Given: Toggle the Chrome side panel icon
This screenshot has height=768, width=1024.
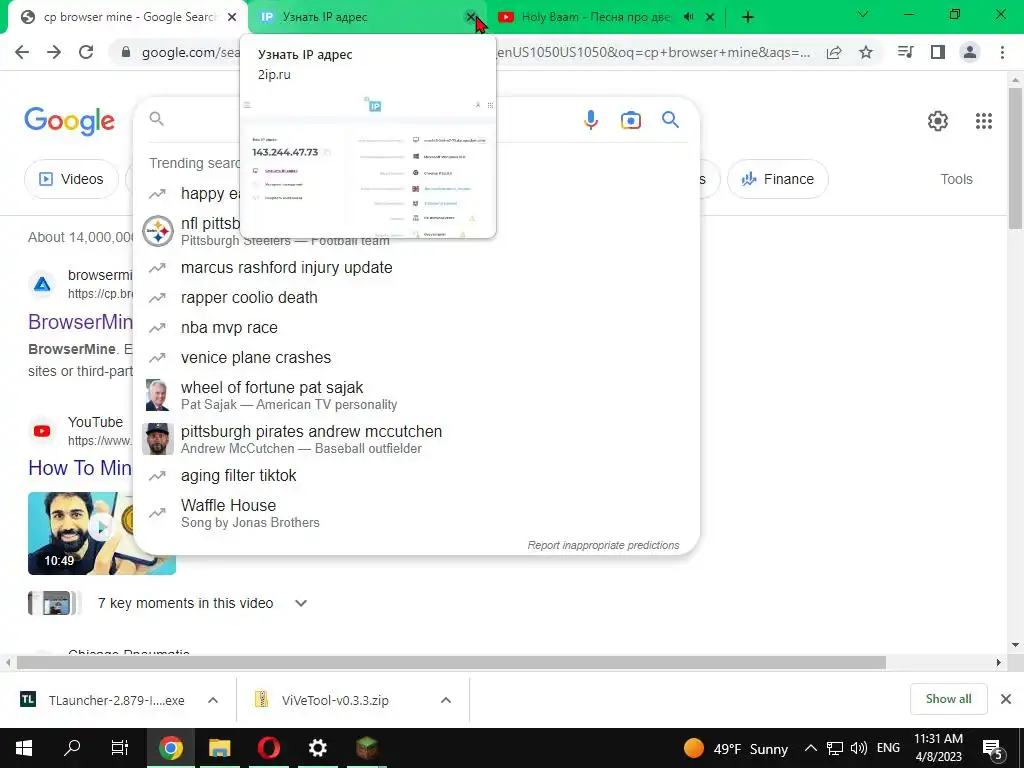Looking at the screenshot, I should (x=938, y=52).
